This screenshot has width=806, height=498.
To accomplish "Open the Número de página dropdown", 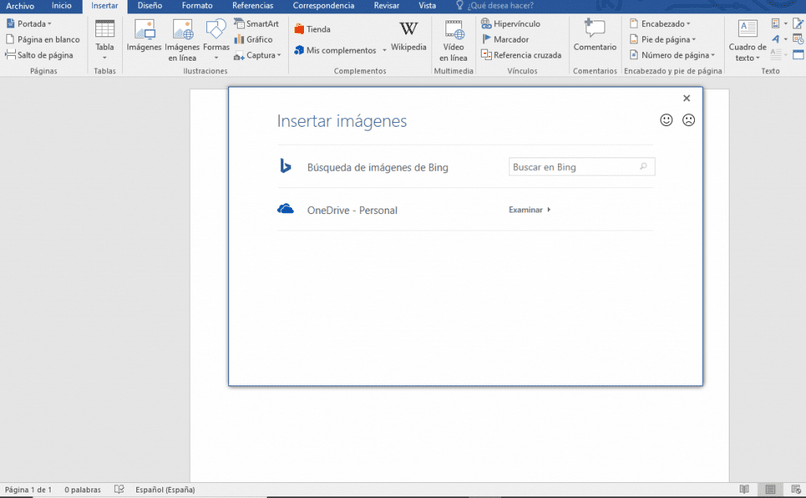I will click(672, 55).
